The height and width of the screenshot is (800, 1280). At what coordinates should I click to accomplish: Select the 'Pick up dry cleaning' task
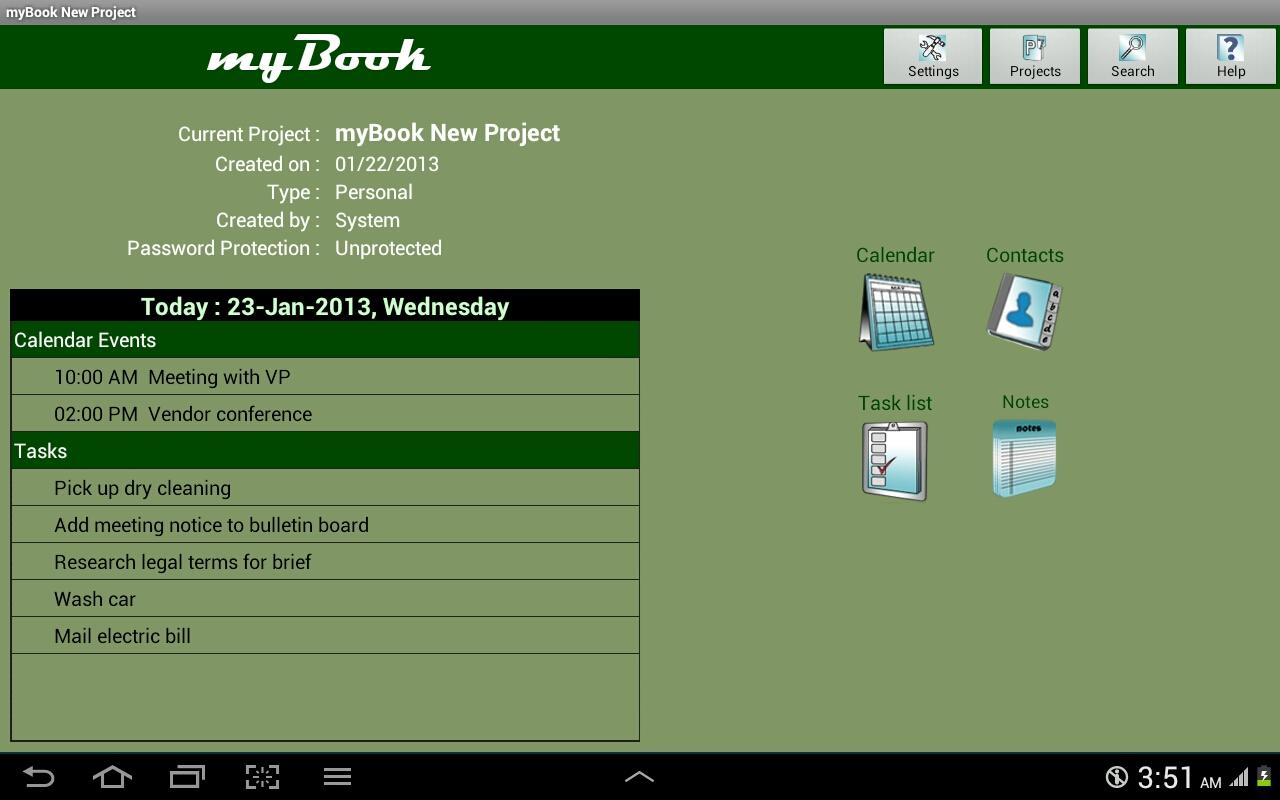point(325,488)
